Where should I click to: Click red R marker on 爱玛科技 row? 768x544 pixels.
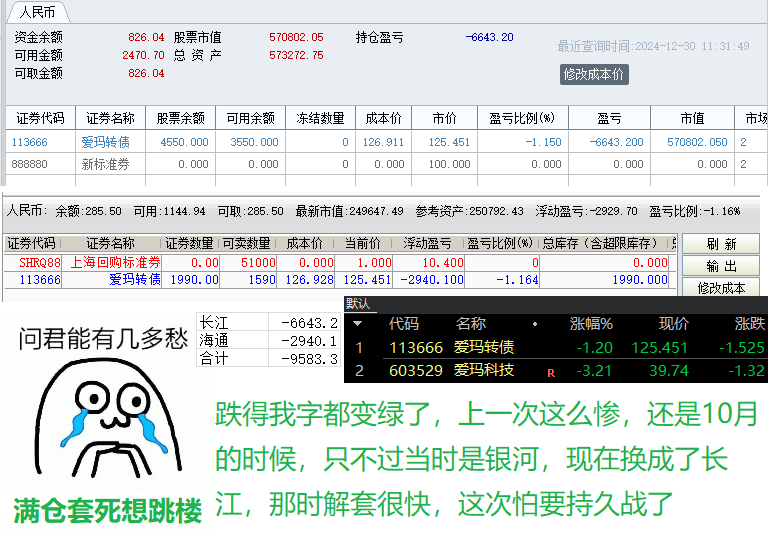point(551,373)
